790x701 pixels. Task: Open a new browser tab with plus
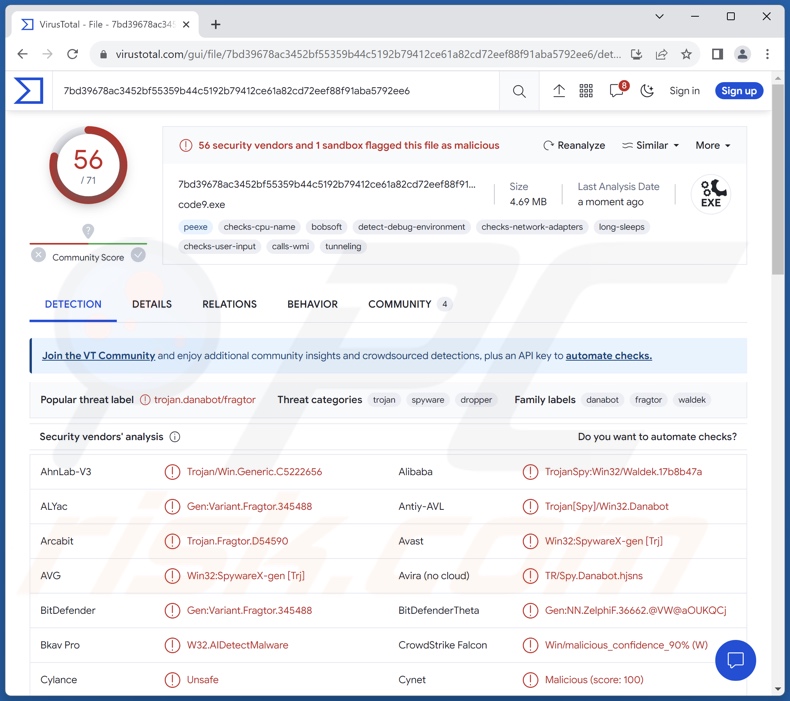click(x=216, y=24)
